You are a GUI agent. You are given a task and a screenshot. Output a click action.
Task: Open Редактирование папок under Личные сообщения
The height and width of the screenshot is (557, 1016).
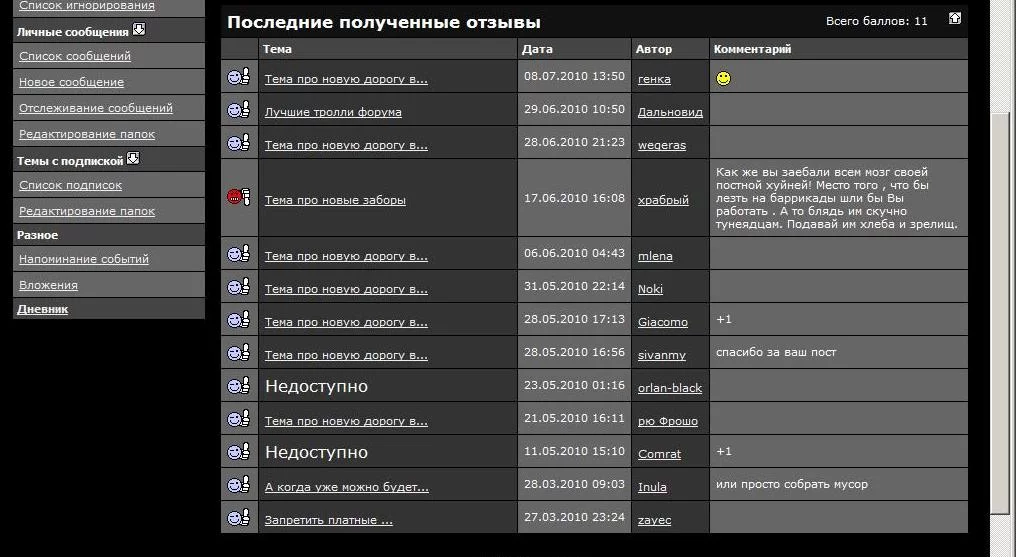(x=87, y=134)
